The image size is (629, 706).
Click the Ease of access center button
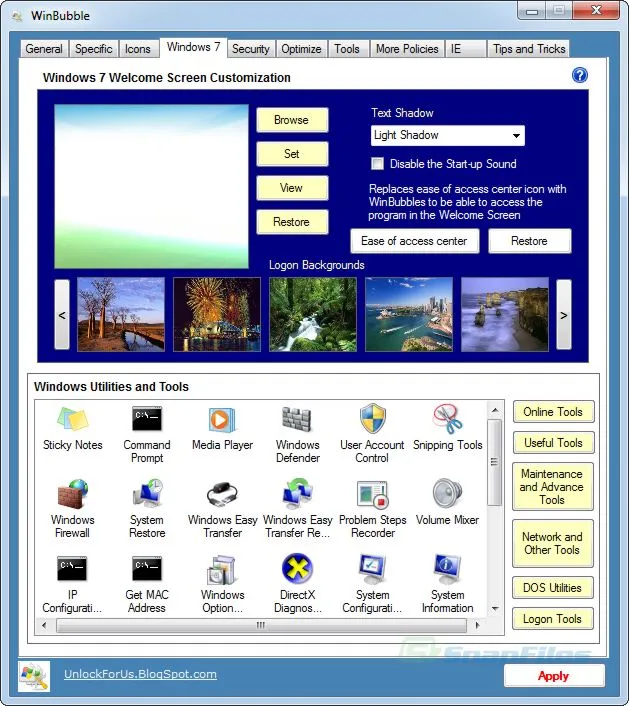tap(414, 241)
